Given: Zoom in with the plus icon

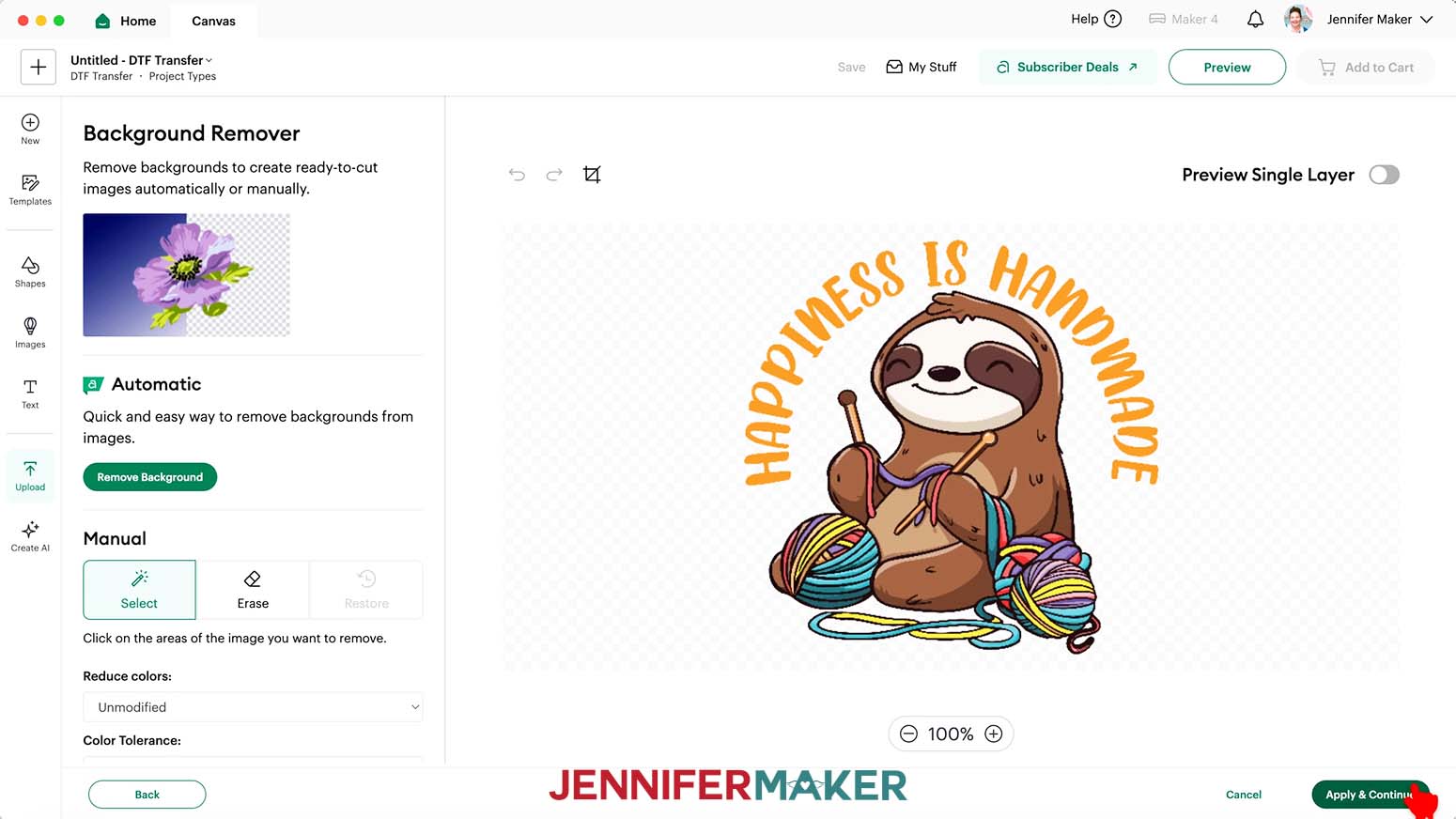Looking at the screenshot, I should 994,734.
